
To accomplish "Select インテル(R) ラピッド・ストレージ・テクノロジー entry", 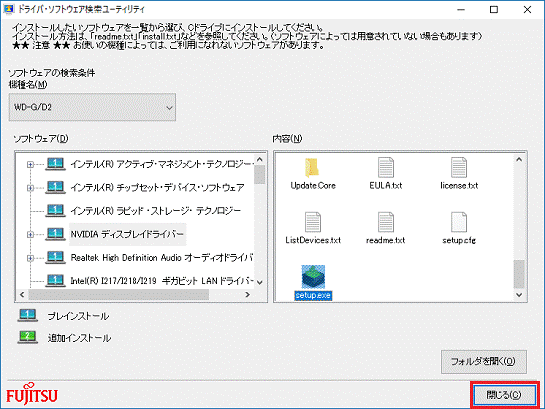I will (155, 211).
